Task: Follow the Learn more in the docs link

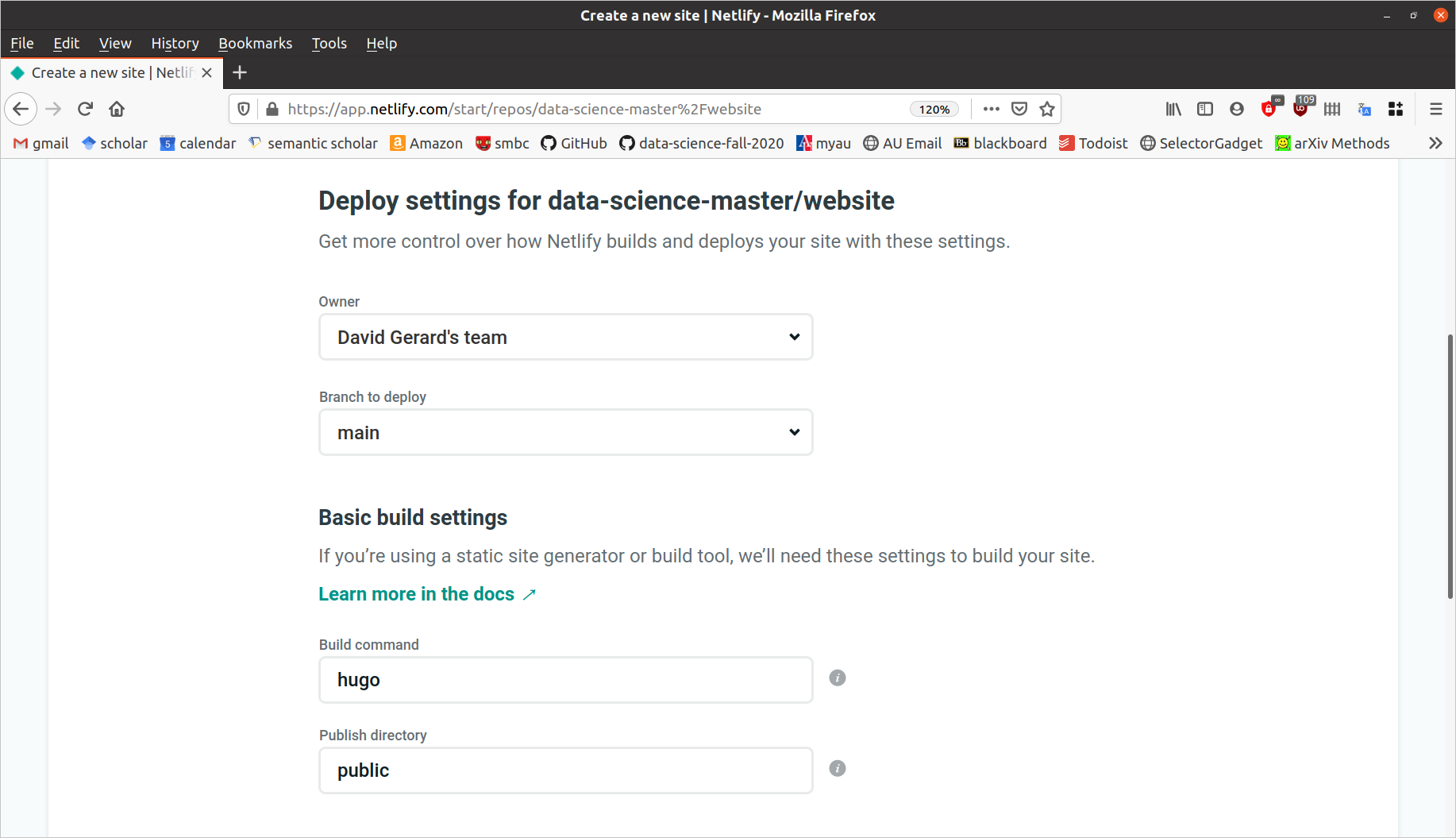Action: 427,594
